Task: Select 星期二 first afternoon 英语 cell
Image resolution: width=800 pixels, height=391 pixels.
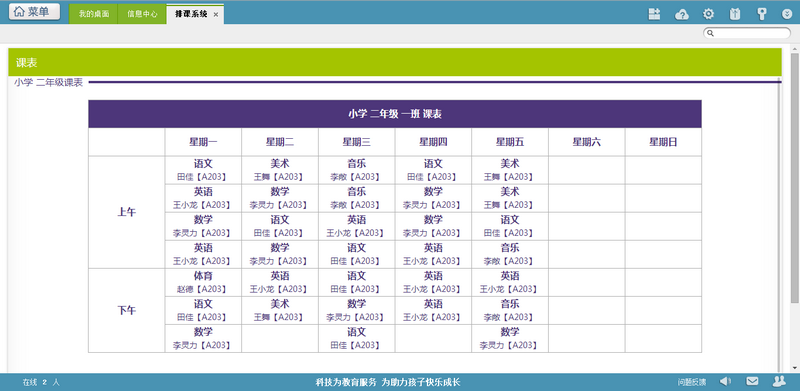Action: pos(280,282)
